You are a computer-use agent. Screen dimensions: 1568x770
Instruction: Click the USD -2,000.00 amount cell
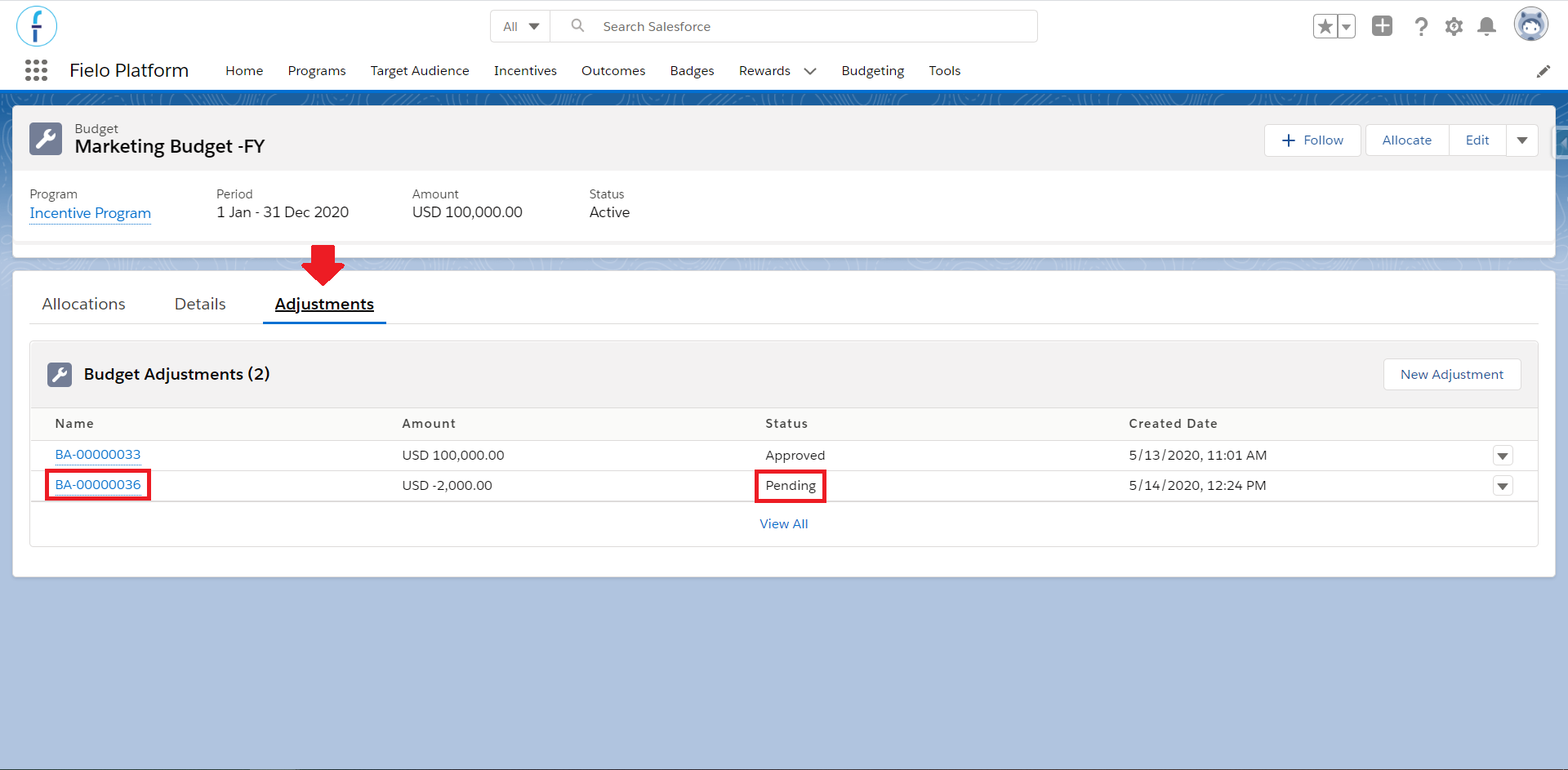pos(447,486)
